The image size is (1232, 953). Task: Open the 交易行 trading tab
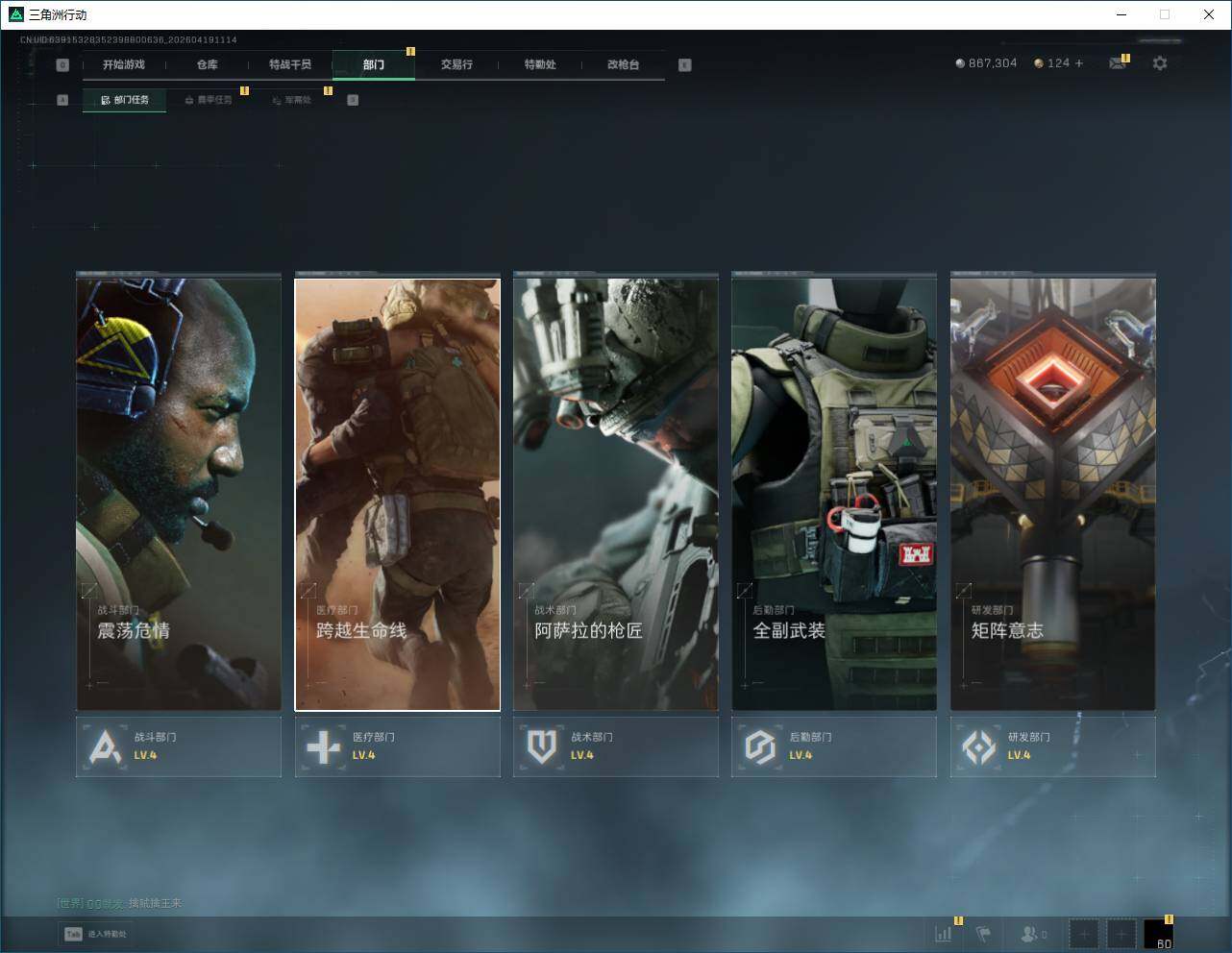pos(456,64)
